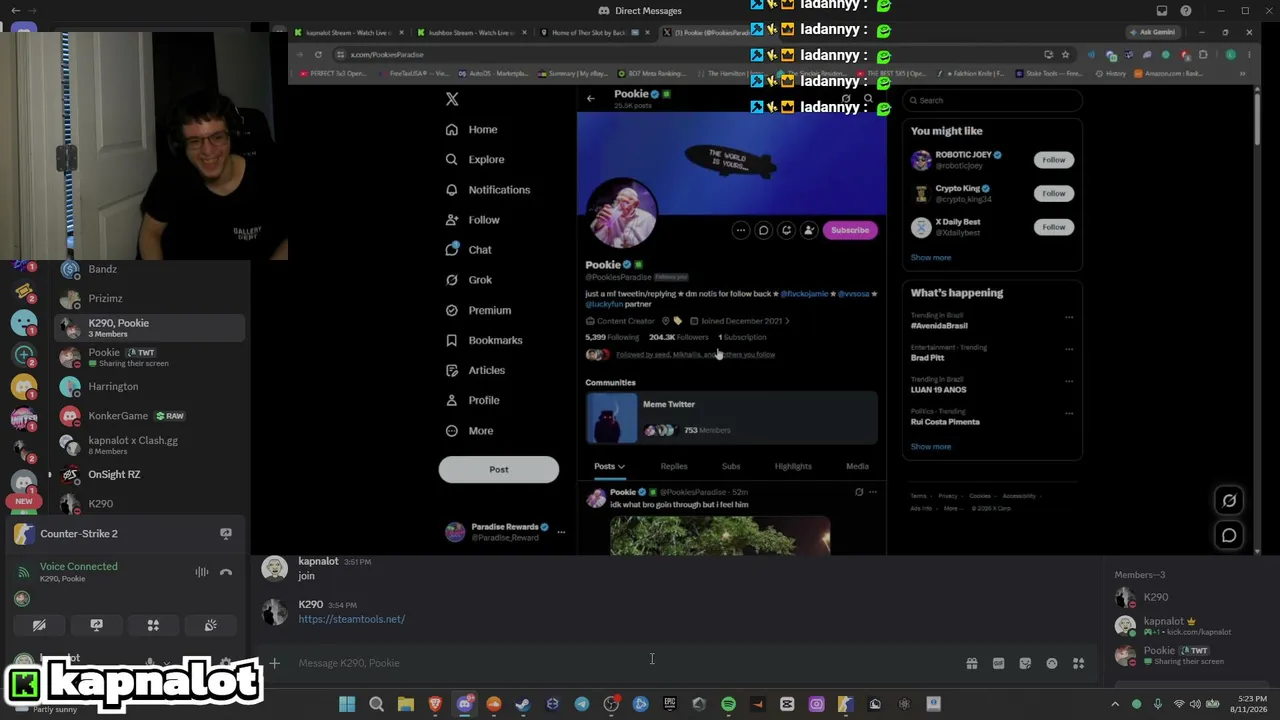Share your screen from the voice panel
The height and width of the screenshot is (720, 1280).
coord(96,625)
